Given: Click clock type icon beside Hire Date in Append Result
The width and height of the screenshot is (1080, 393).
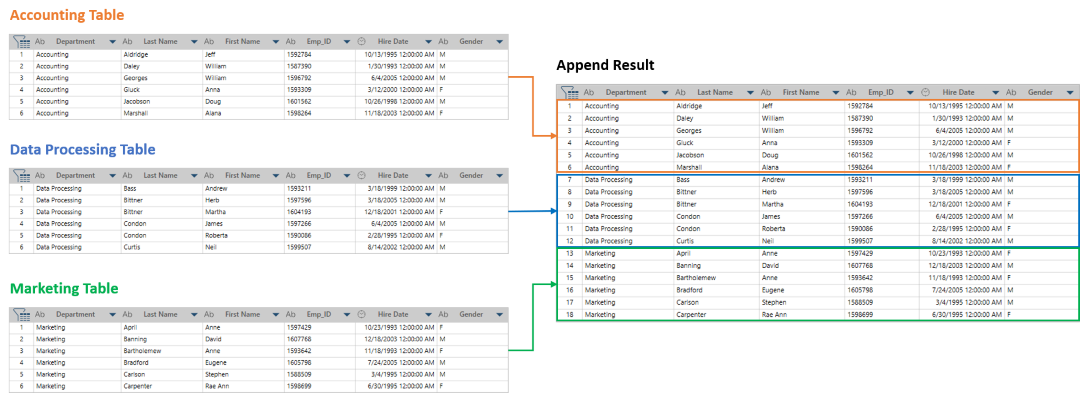Looking at the screenshot, I should click(x=926, y=92).
